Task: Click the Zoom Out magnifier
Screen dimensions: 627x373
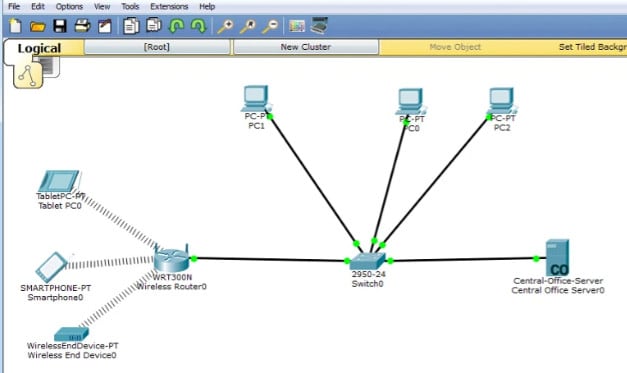Action: click(270, 27)
